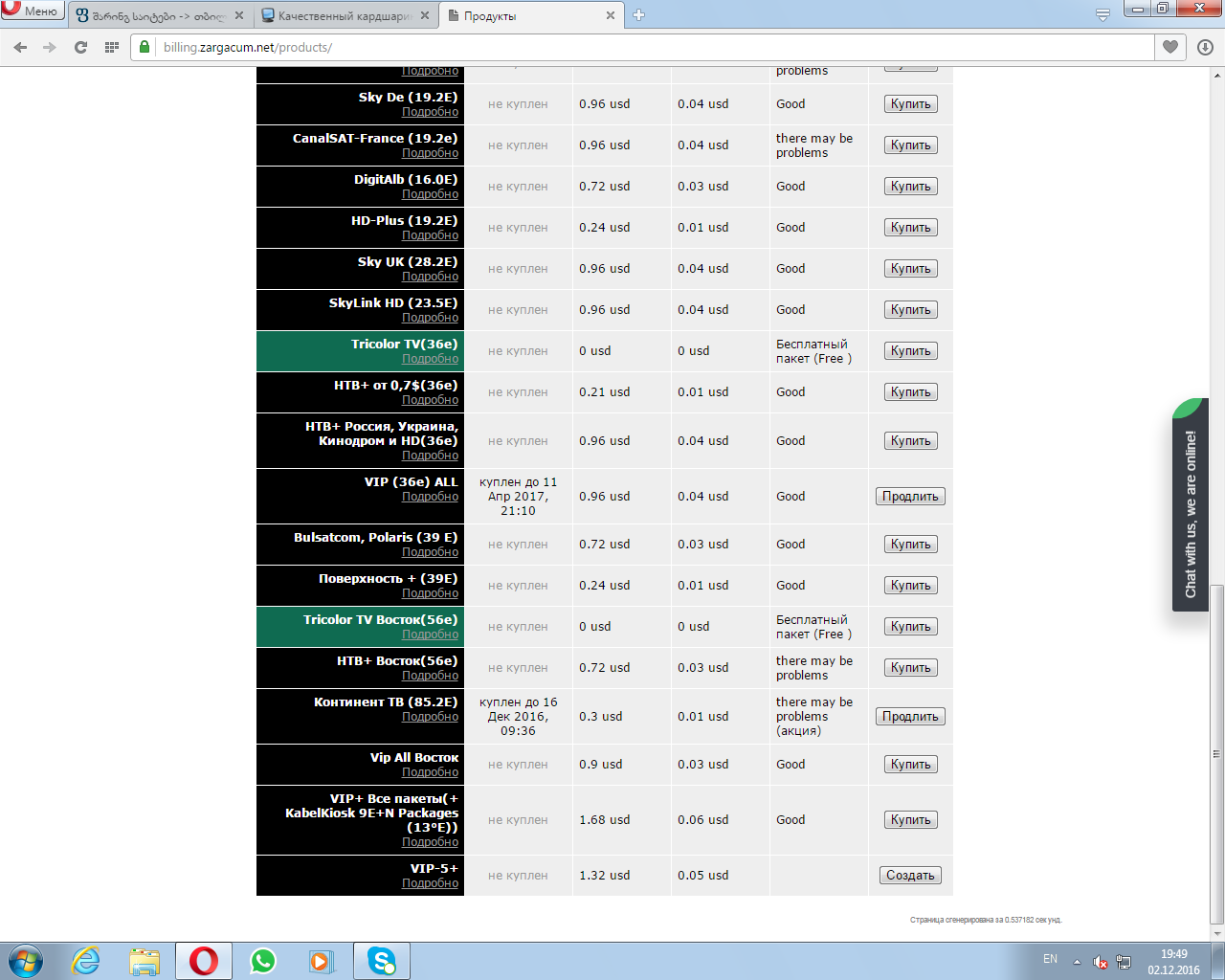Click the green security padlock icon
1225x980 pixels.
(145, 47)
